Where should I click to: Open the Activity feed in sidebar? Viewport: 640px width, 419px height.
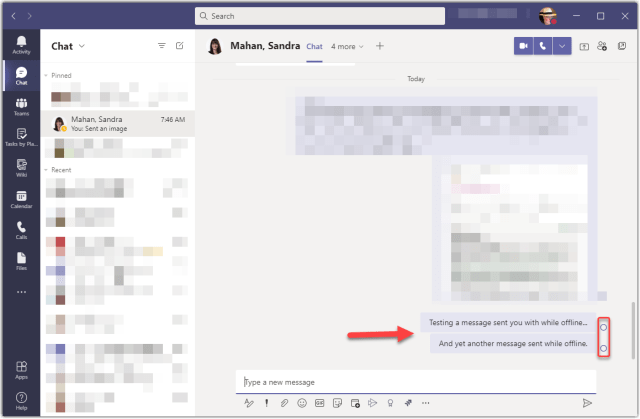[x=21, y=44]
